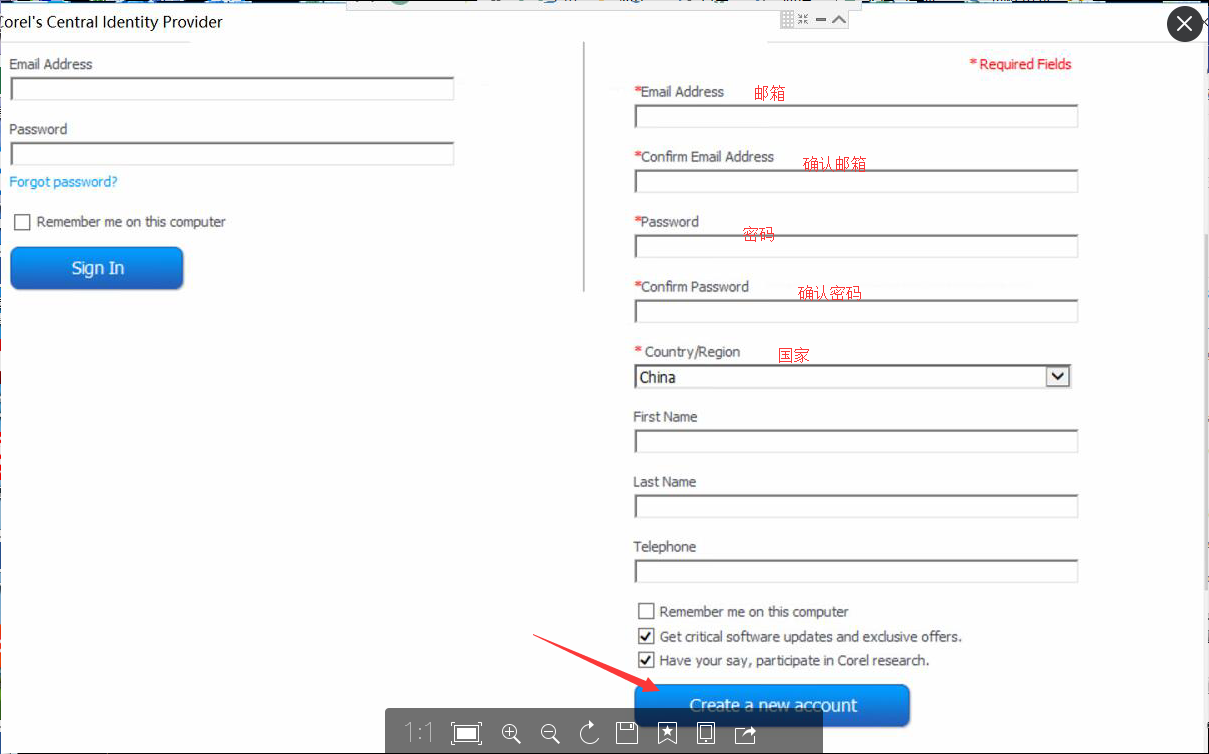Click the send-to-phone device icon
This screenshot has width=1209, height=754.
[x=706, y=733]
